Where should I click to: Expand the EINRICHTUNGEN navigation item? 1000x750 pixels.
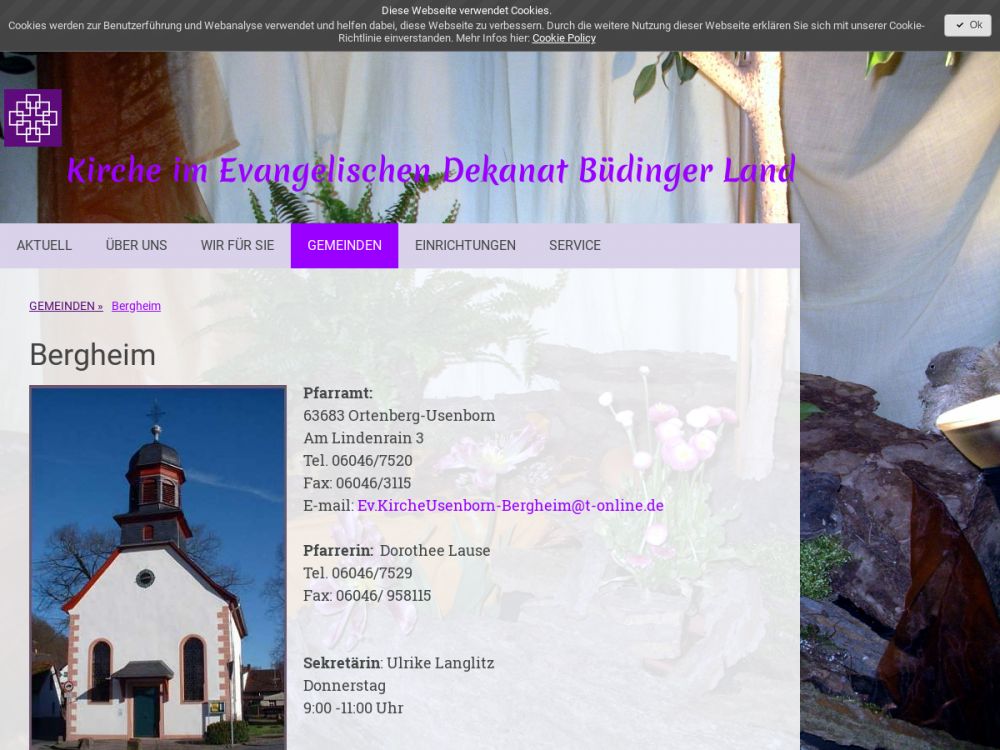tap(465, 246)
